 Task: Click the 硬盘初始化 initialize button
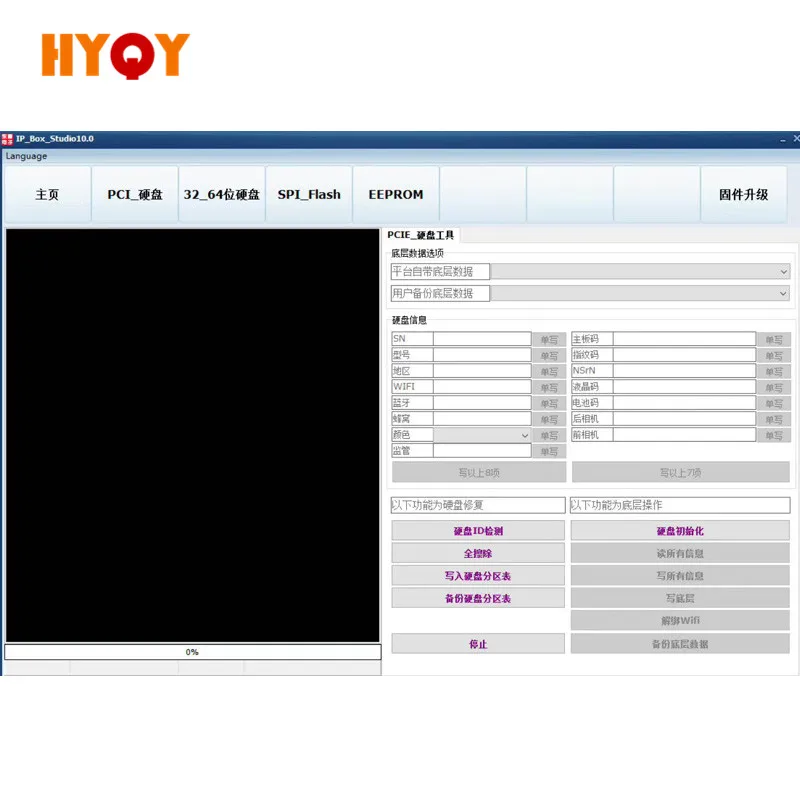[680, 531]
